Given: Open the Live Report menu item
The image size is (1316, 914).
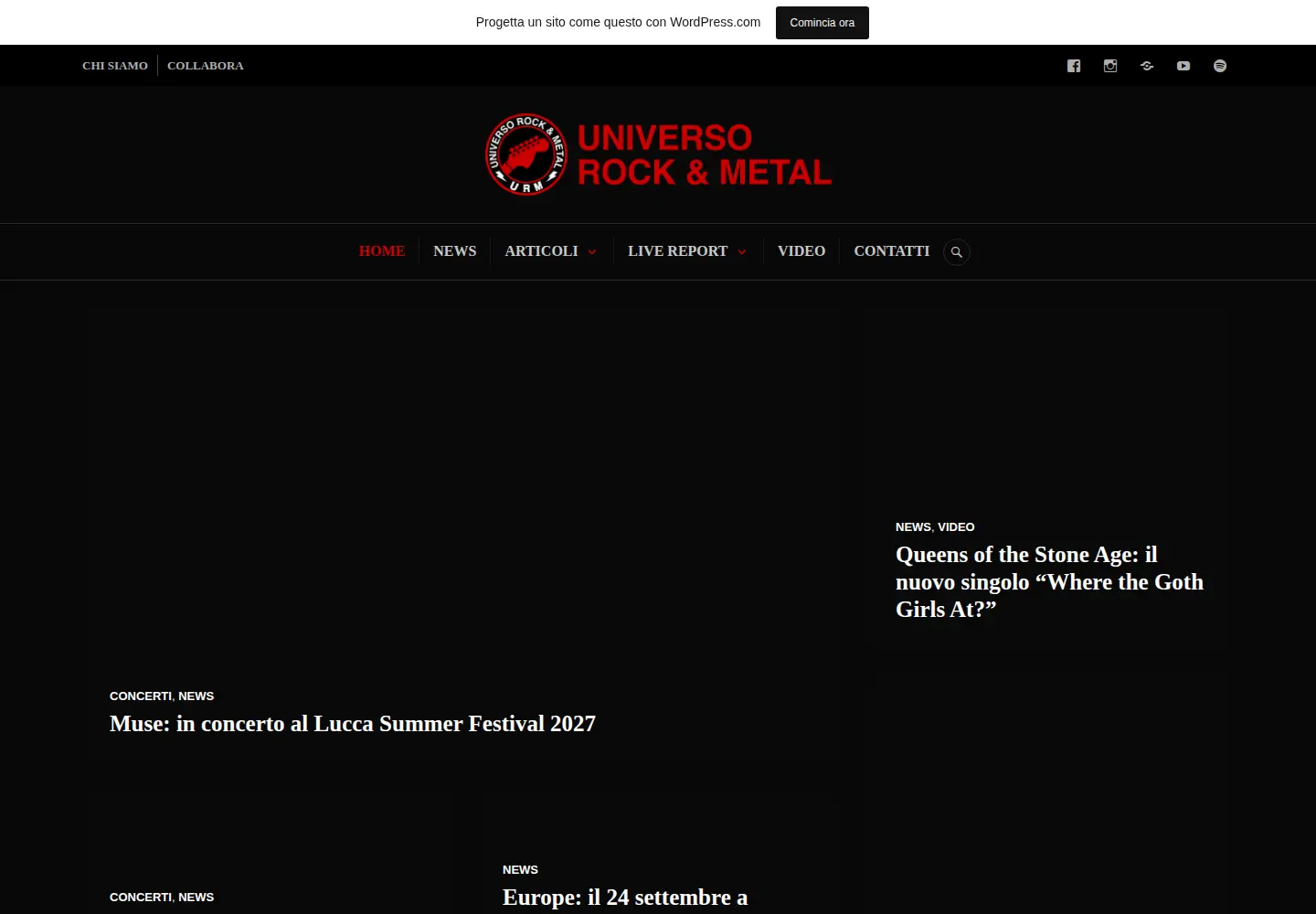Looking at the screenshot, I should pos(678,251).
